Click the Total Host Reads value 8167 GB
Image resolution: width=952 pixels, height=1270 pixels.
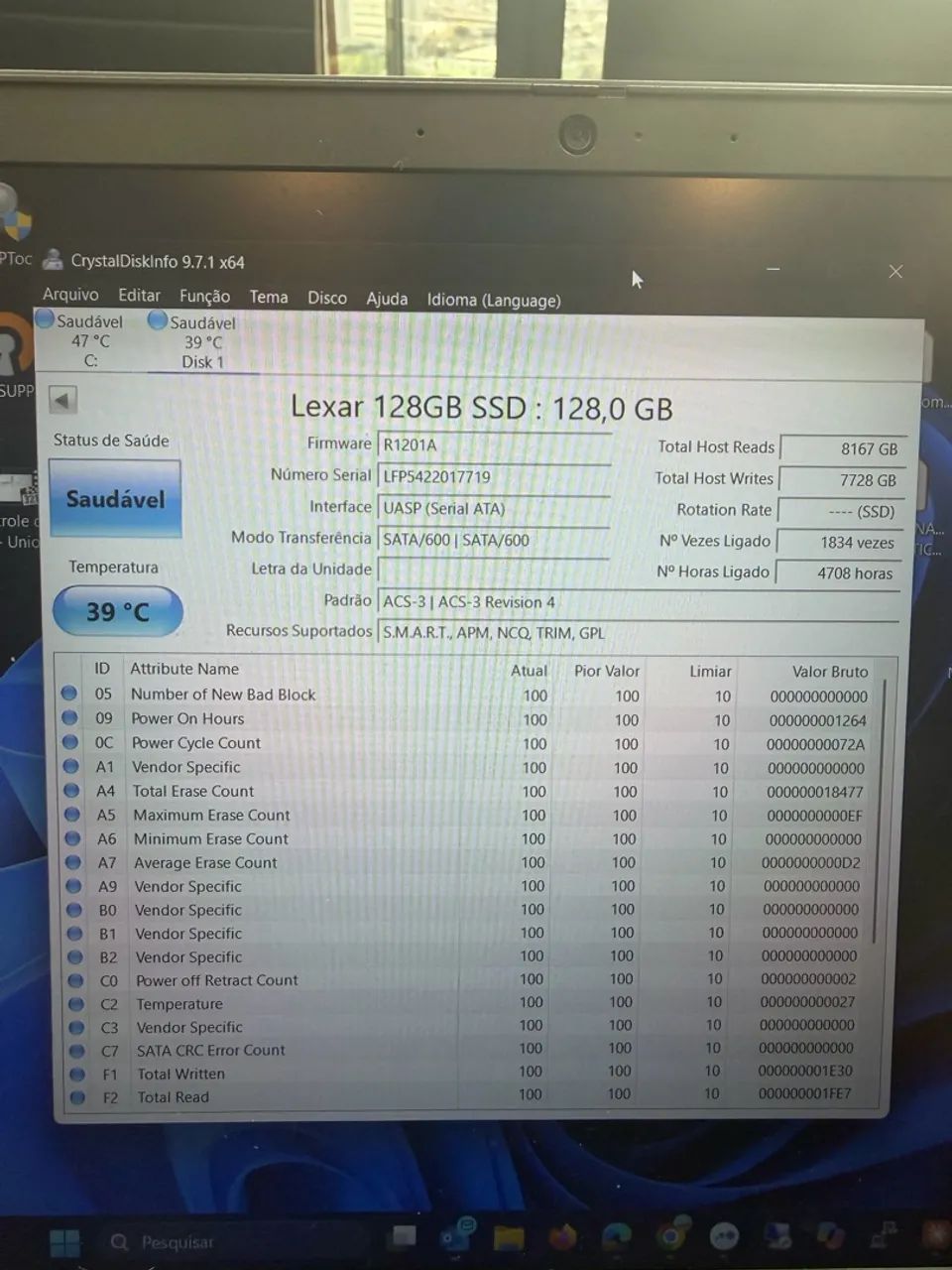coord(842,448)
